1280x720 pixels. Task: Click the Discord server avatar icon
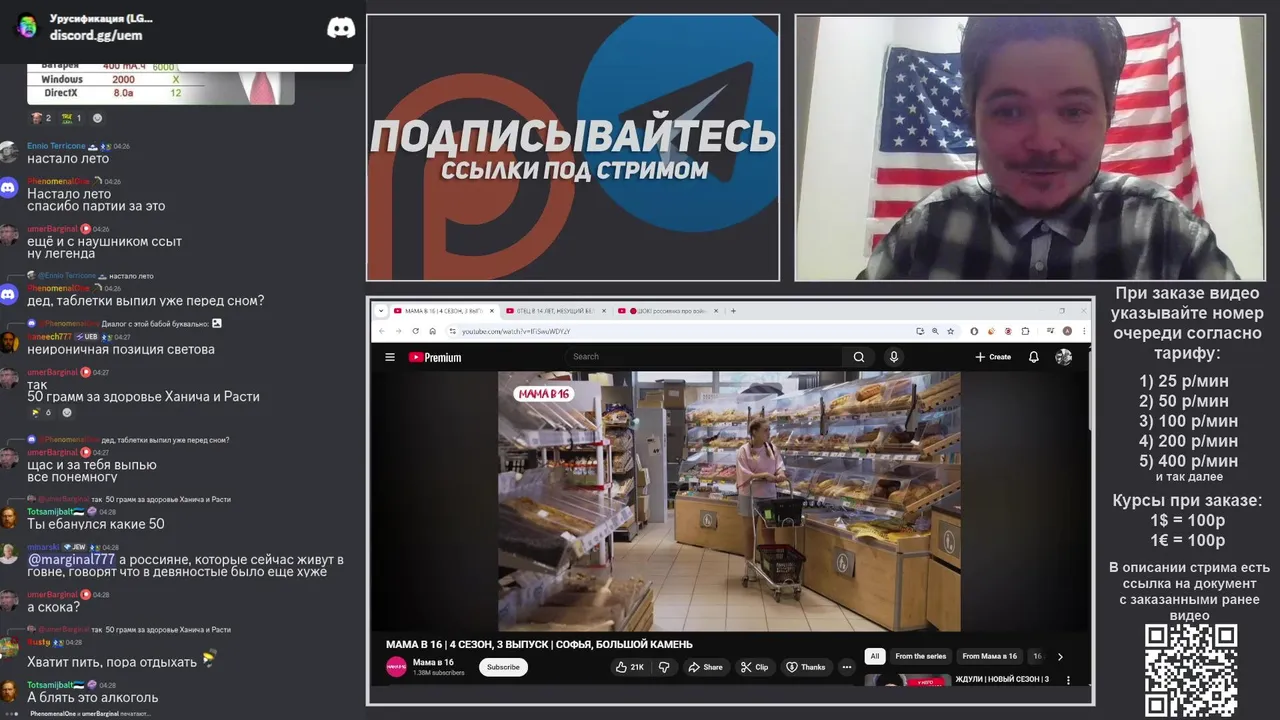(27, 26)
